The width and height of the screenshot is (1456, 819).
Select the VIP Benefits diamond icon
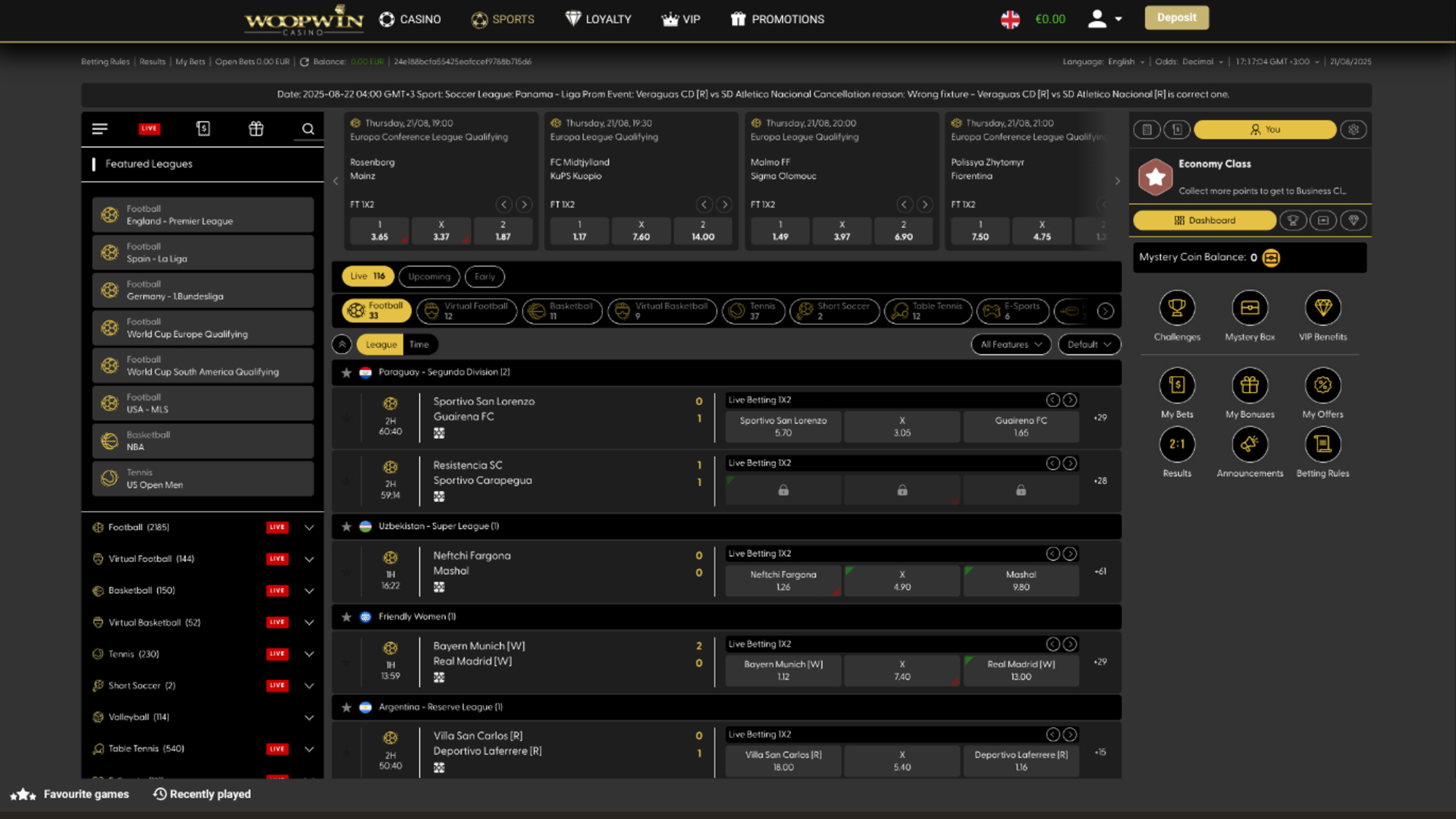[x=1323, y=309]
